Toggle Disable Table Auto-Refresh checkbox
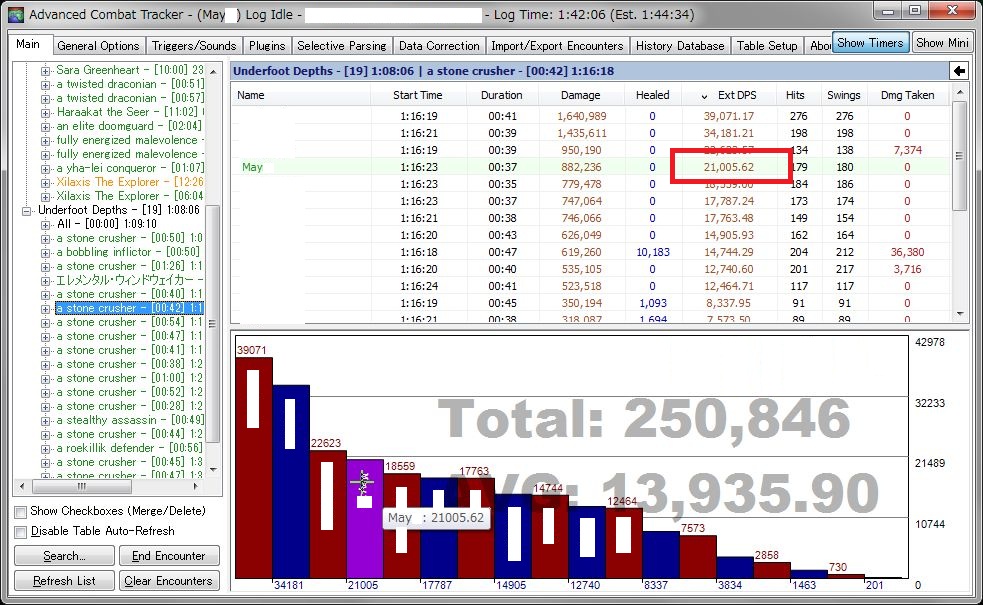Screen dimensions: 983x605 pos(21,532)
